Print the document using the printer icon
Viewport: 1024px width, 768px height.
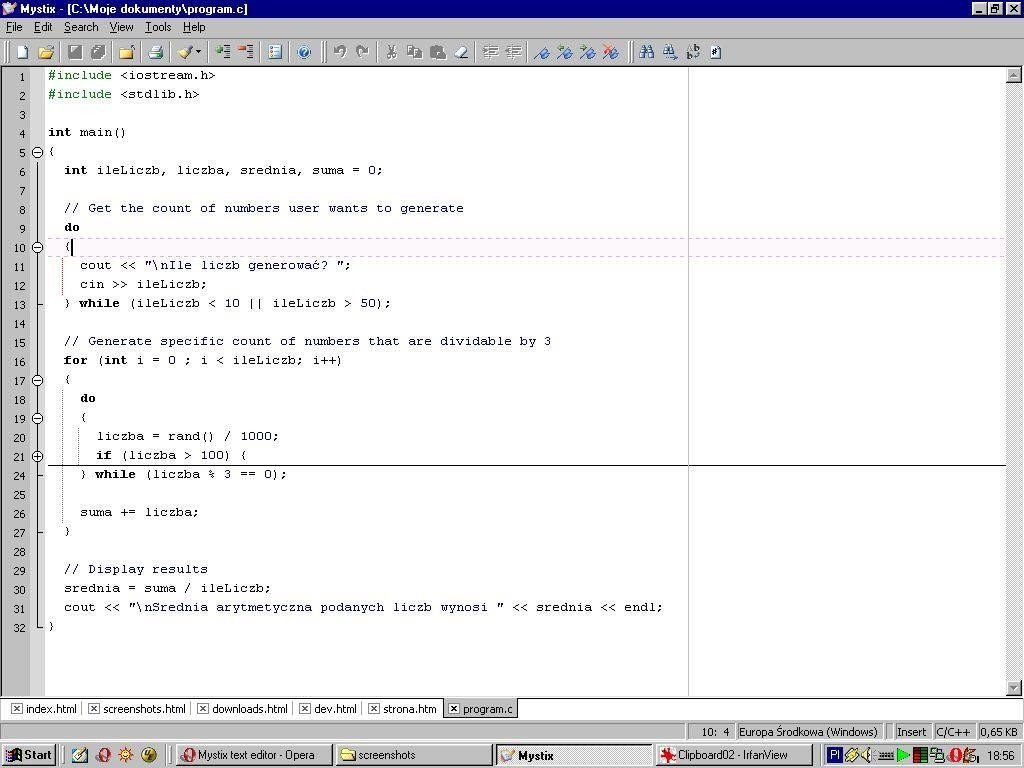pyautogui.click(x=155, y=52)
